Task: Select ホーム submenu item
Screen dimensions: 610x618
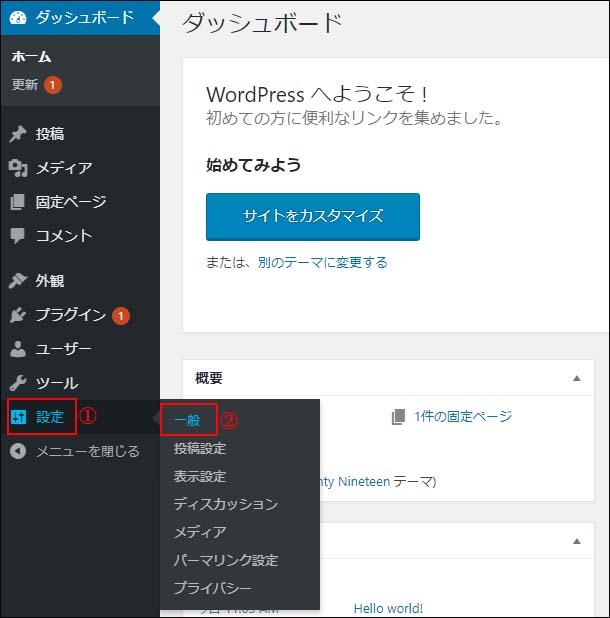Action: (32, 57)
